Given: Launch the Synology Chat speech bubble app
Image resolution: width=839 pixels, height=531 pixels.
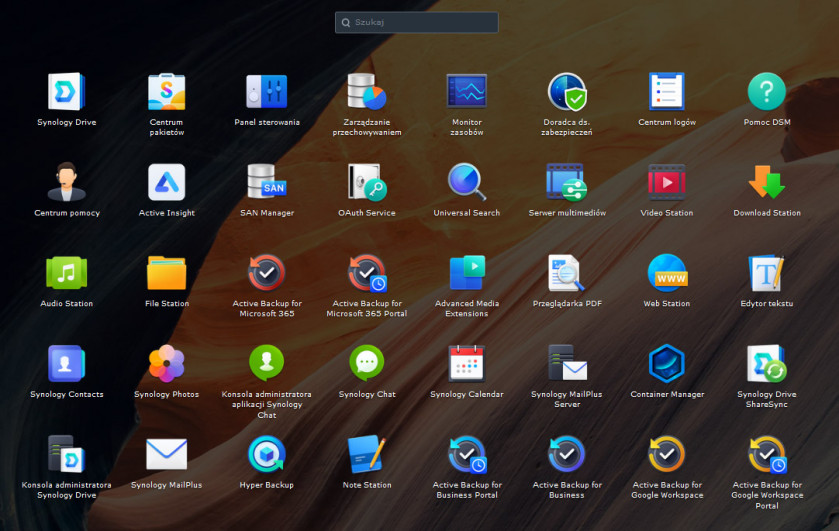Looking at the screenshot, I should 367,363.
